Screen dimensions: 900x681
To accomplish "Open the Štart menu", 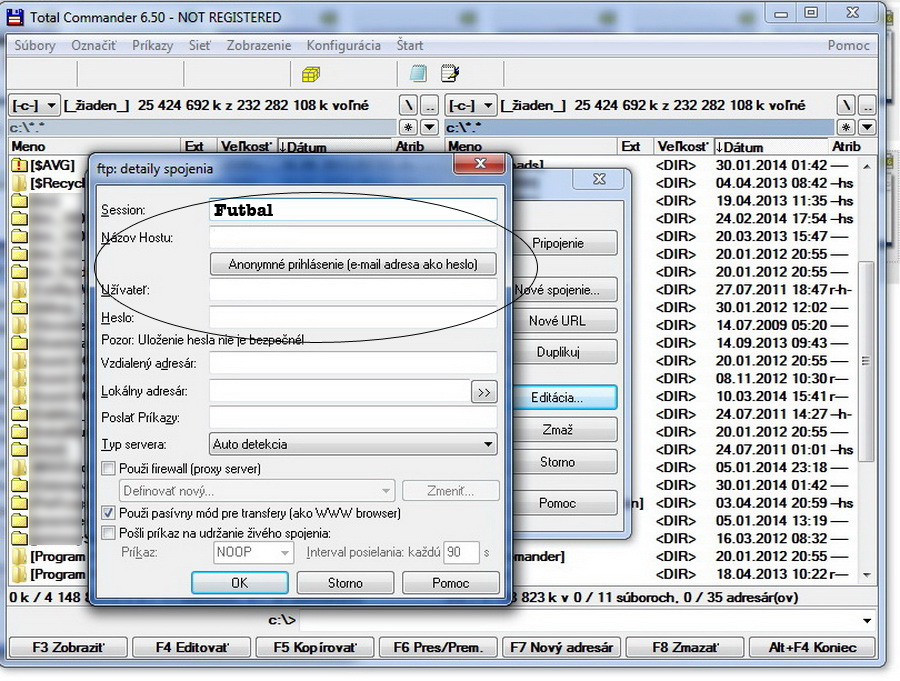I will point(410,45).
